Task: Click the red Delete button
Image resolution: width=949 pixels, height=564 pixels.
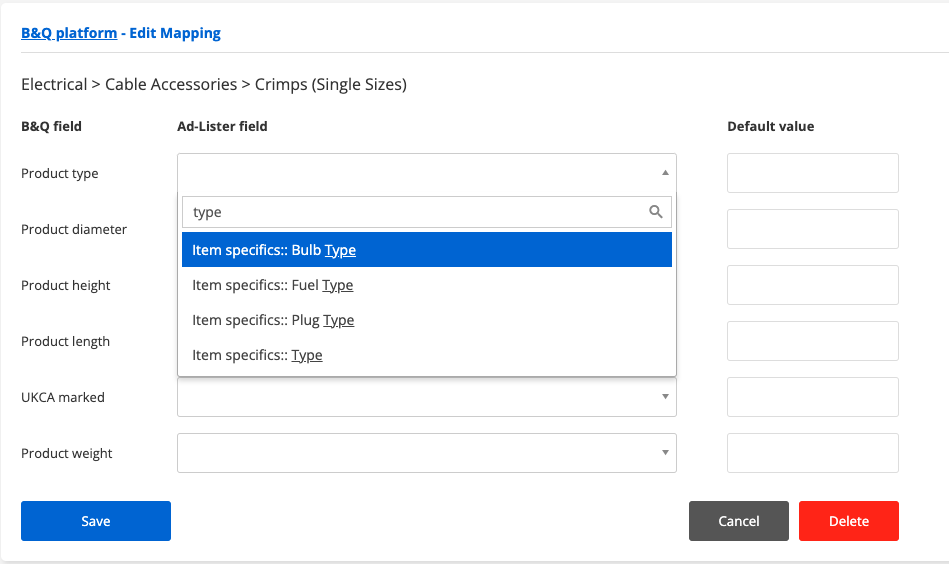Action: pyautogui.click(x=849, y=521)
